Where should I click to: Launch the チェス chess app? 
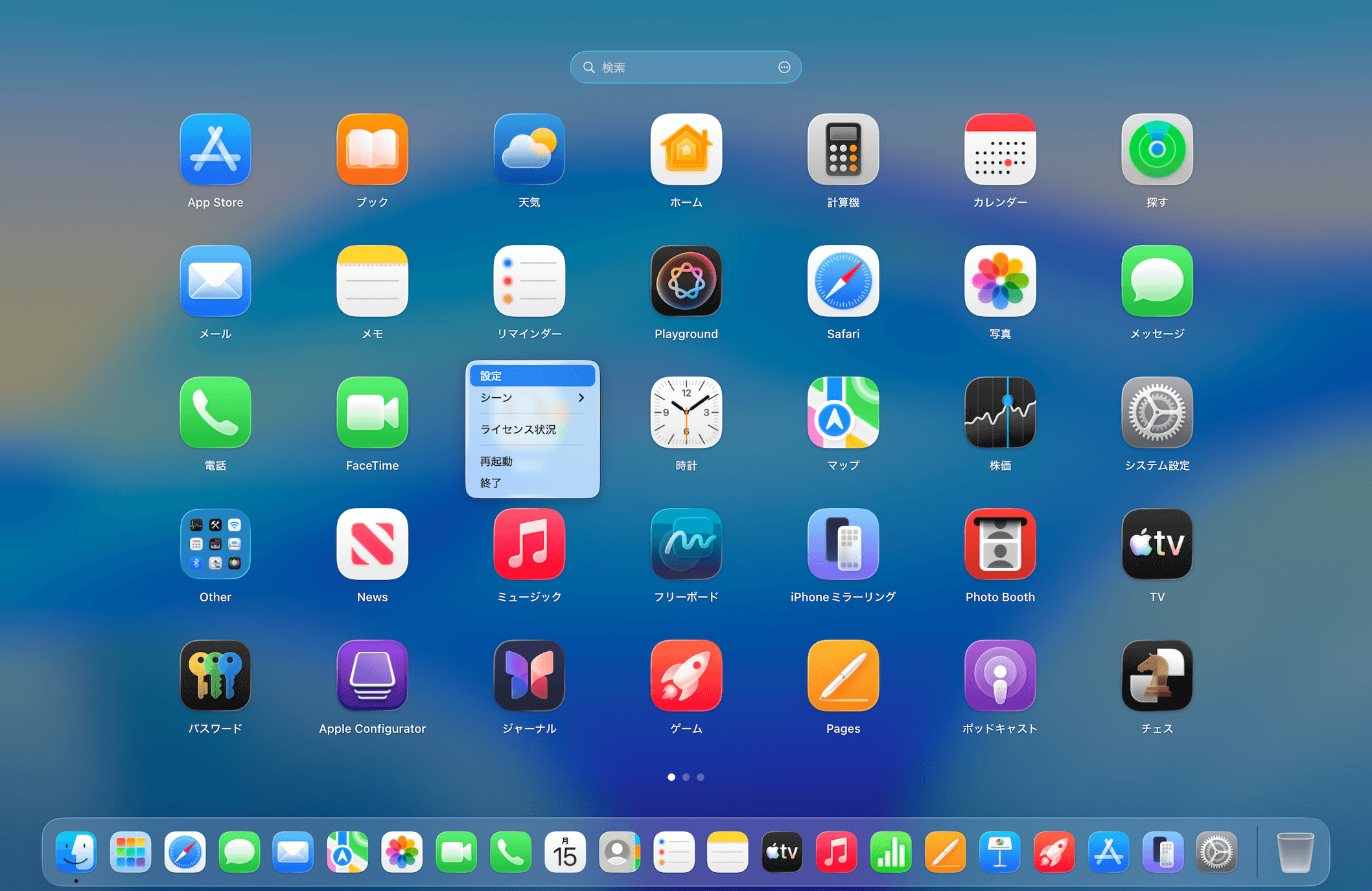[x=1157, y=676]
